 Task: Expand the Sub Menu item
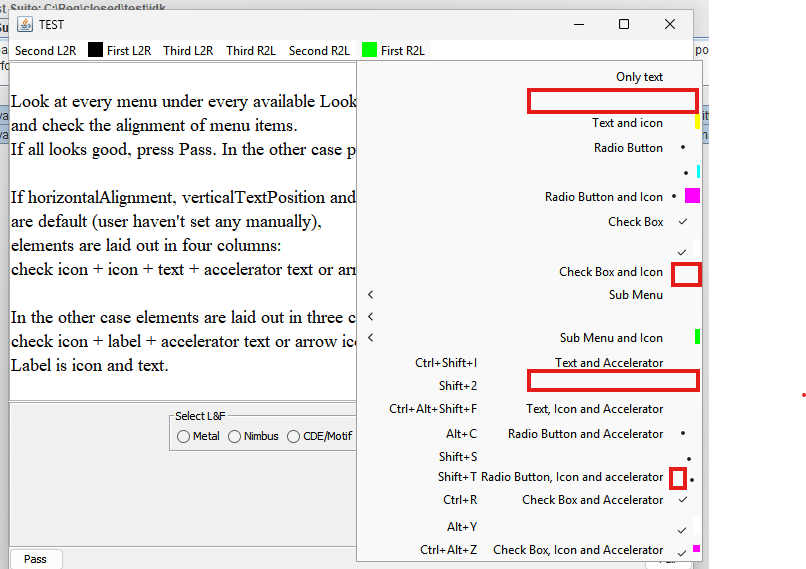click(x=635, y=295)
